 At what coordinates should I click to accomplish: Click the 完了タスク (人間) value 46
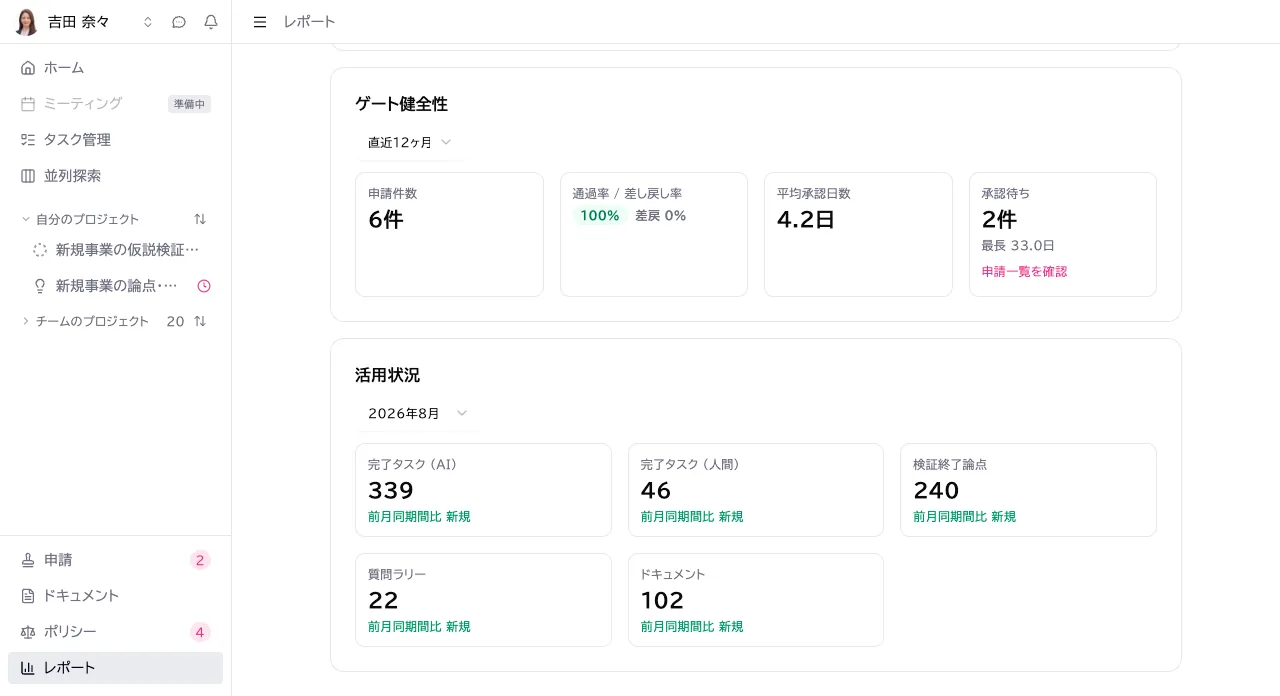656,491
